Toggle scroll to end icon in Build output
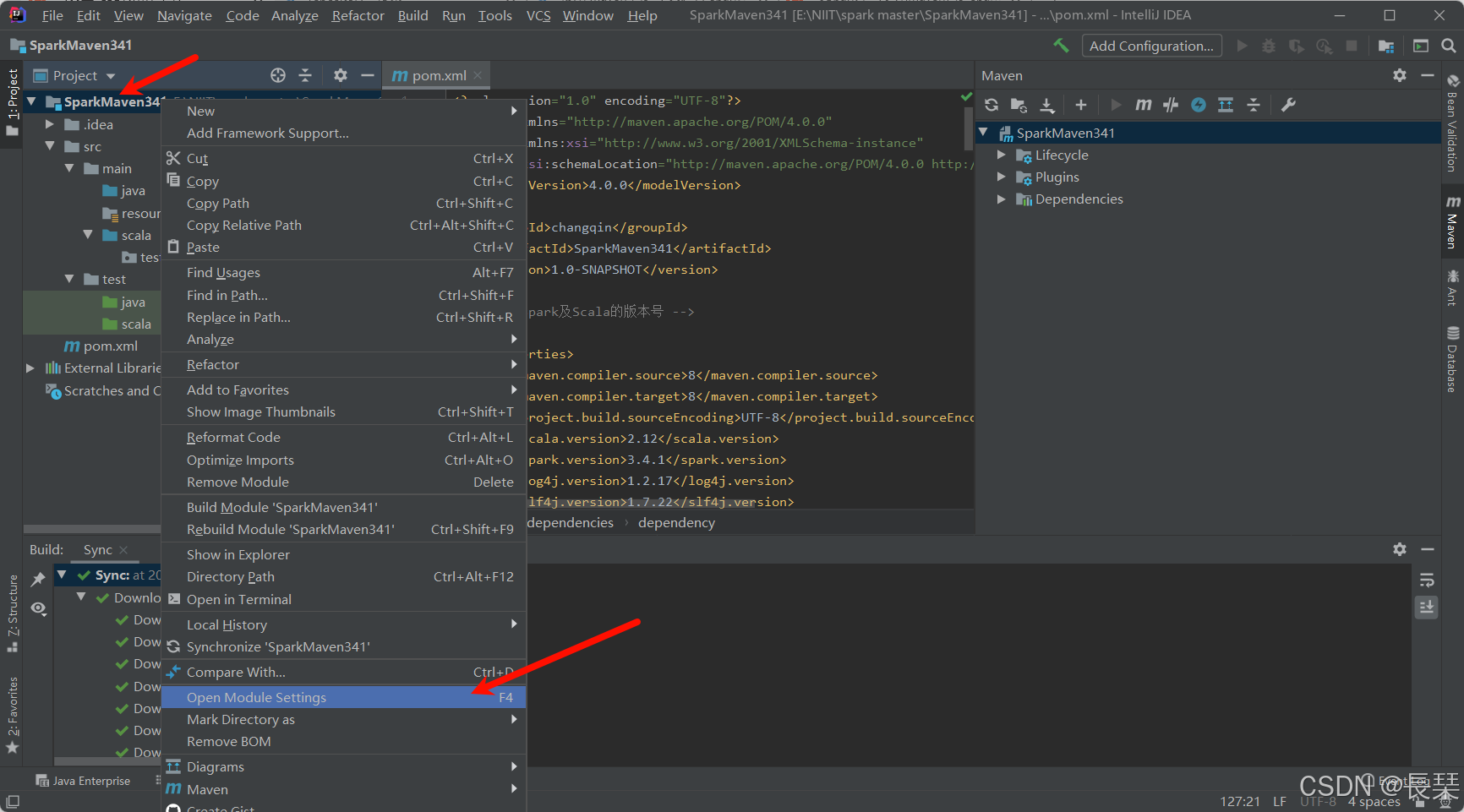Screen dimensions: 1464x812 click(x=1427, y=607)
